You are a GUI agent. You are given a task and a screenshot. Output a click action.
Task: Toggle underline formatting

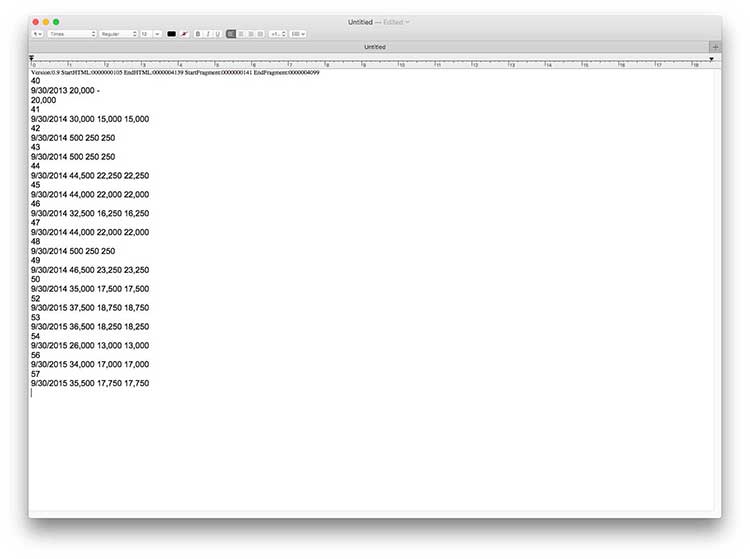(217, 34)
